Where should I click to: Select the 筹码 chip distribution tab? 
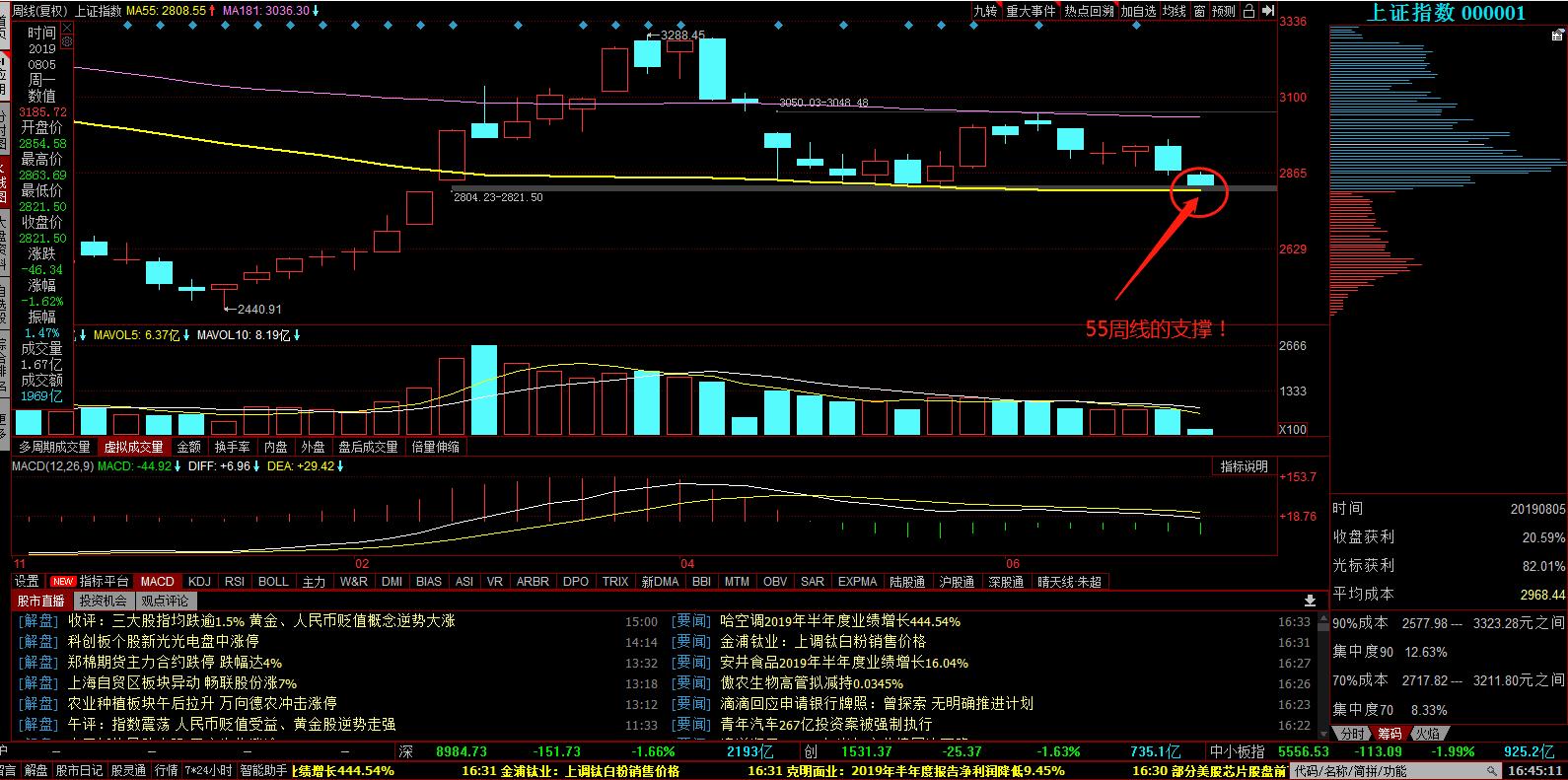click(1389, 734)
